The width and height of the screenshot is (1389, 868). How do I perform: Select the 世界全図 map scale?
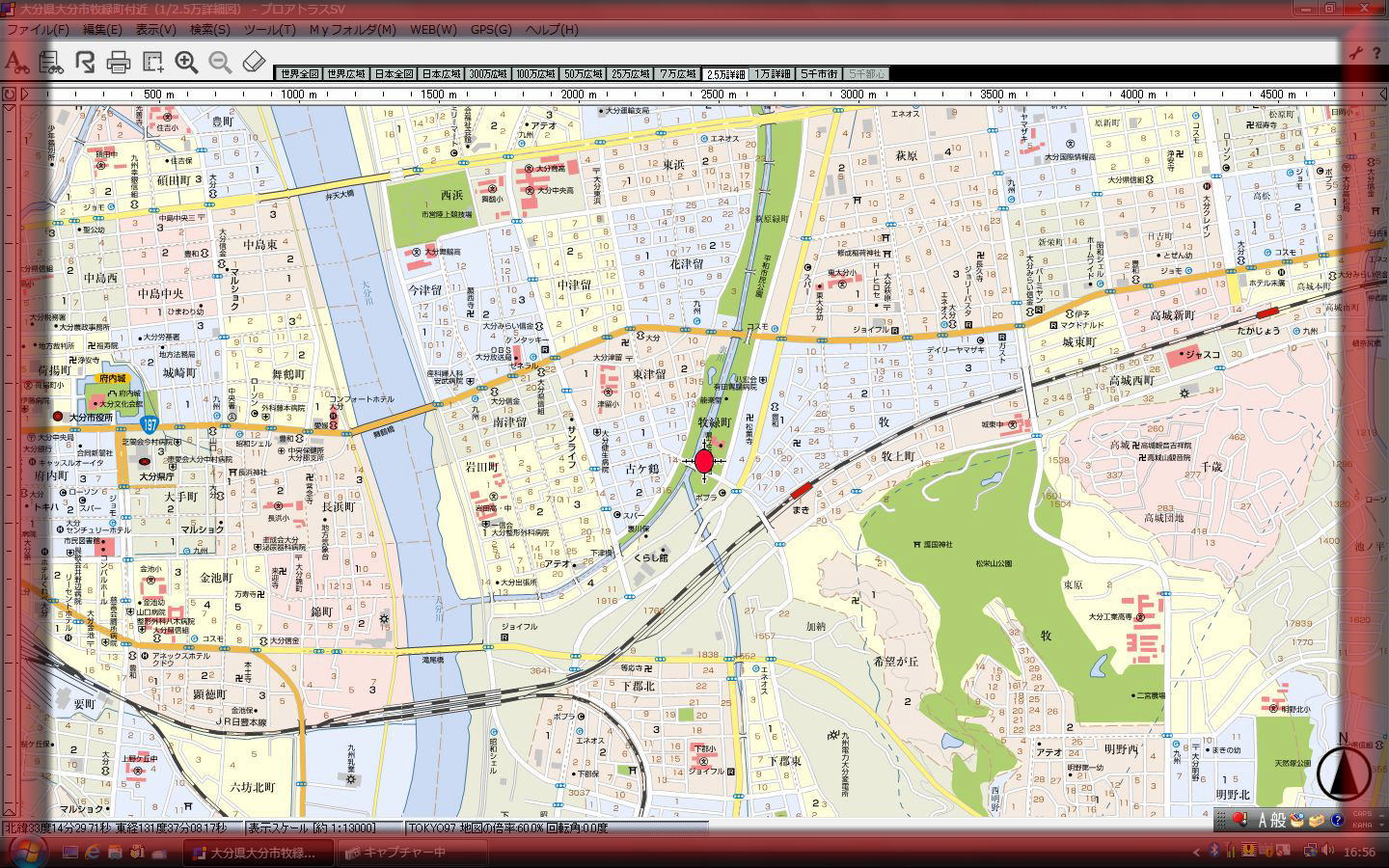(x=299, y=74)
